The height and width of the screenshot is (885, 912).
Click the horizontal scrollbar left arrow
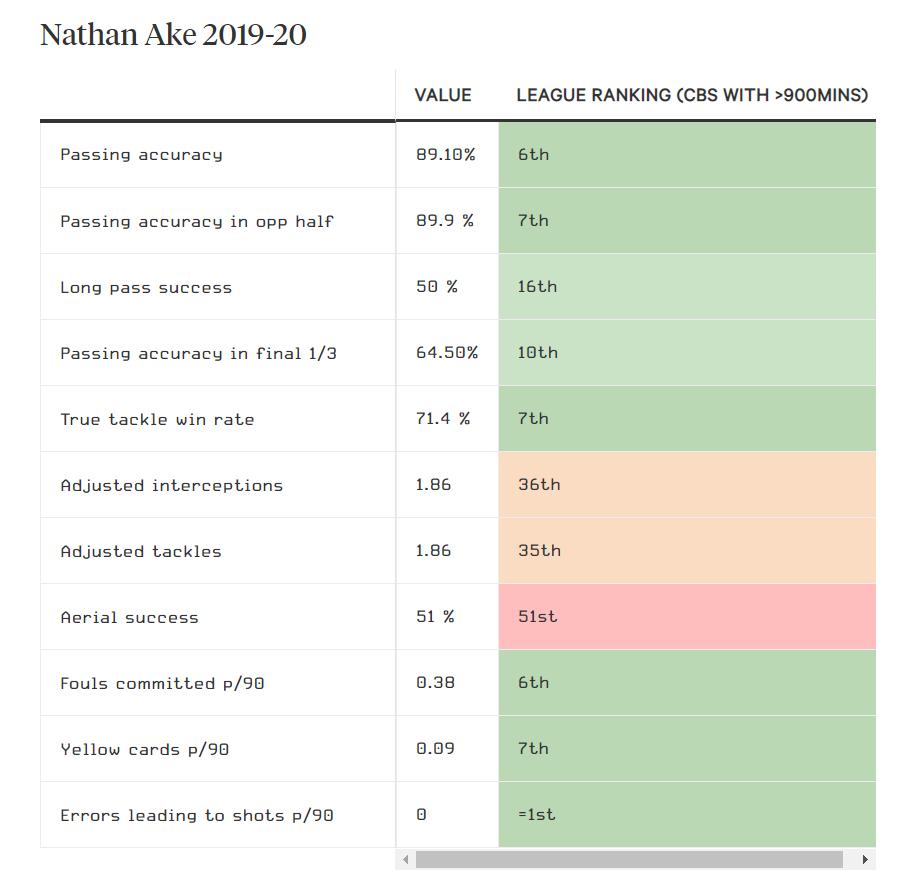tap(405, 860)
